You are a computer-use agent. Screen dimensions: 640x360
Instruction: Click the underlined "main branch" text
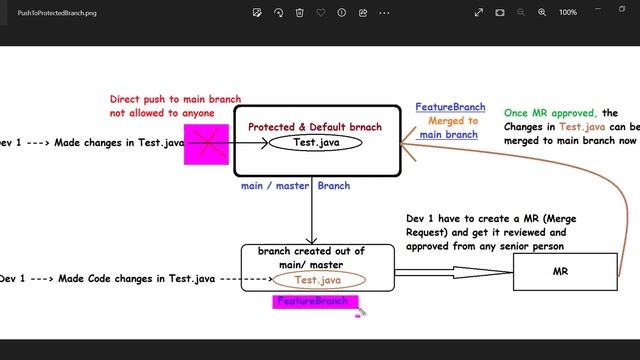[449, 135]
